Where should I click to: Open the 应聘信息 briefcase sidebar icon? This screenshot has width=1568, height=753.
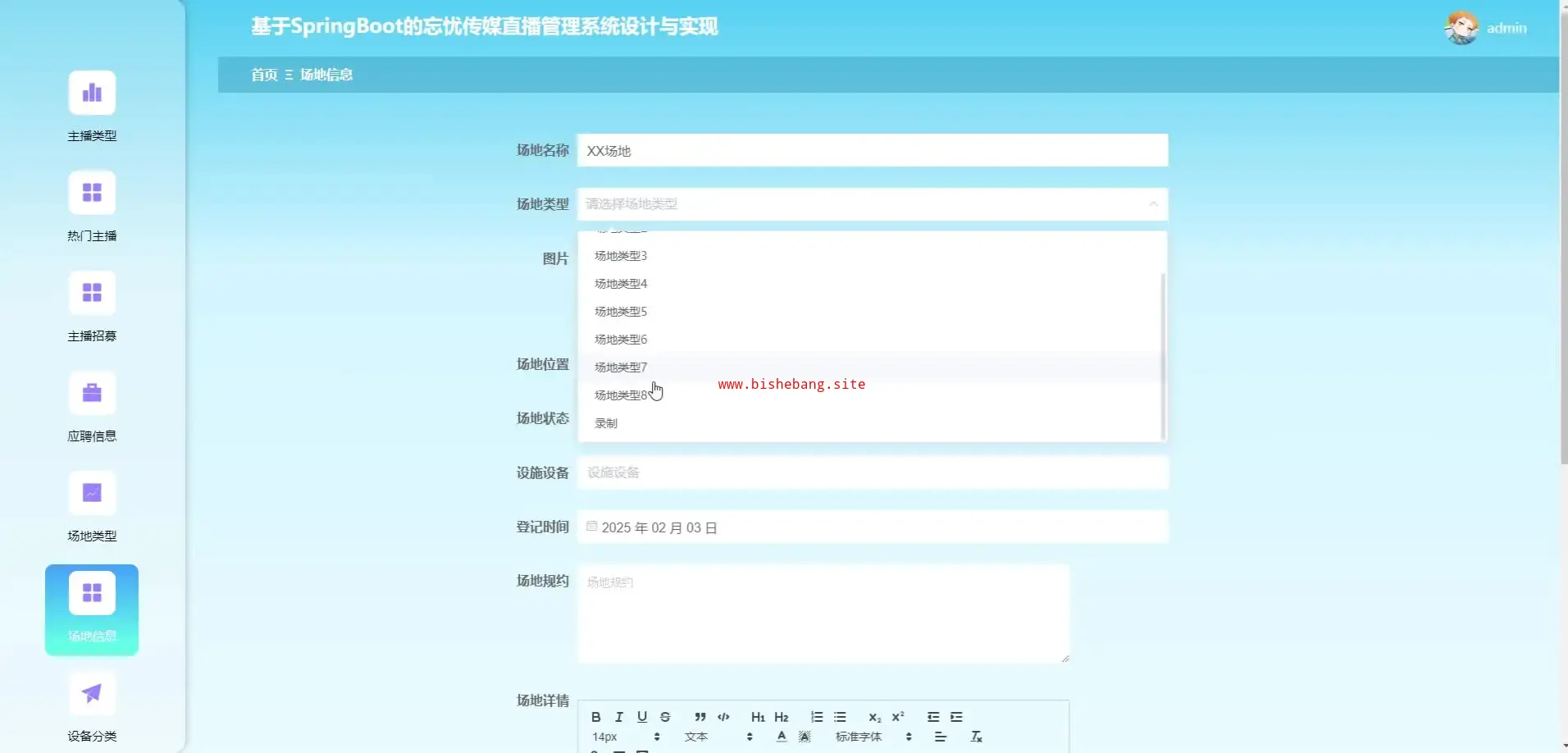pos(92,393)
